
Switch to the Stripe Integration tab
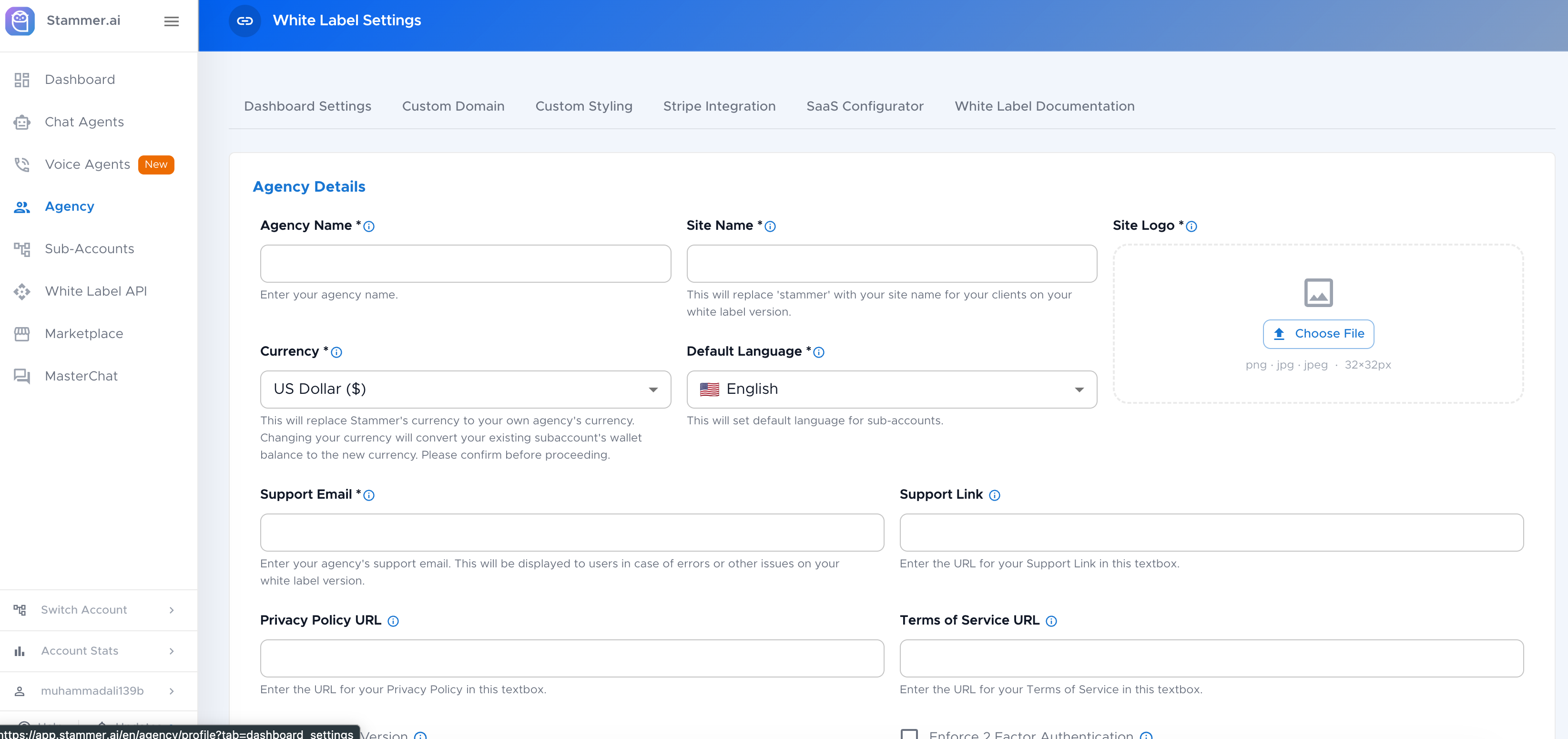(720, 106)
